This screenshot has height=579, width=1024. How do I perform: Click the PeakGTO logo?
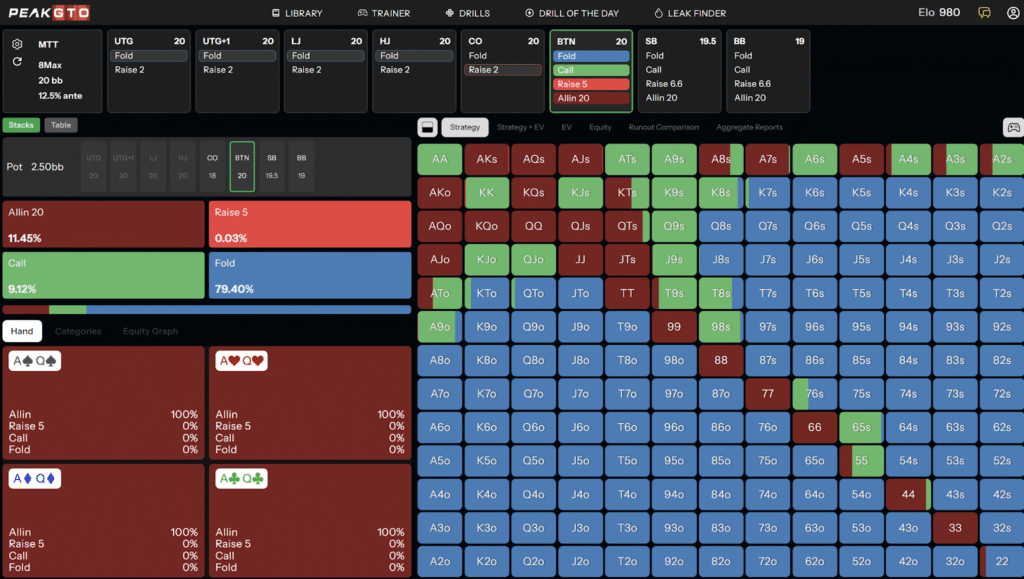coord(49,13)
